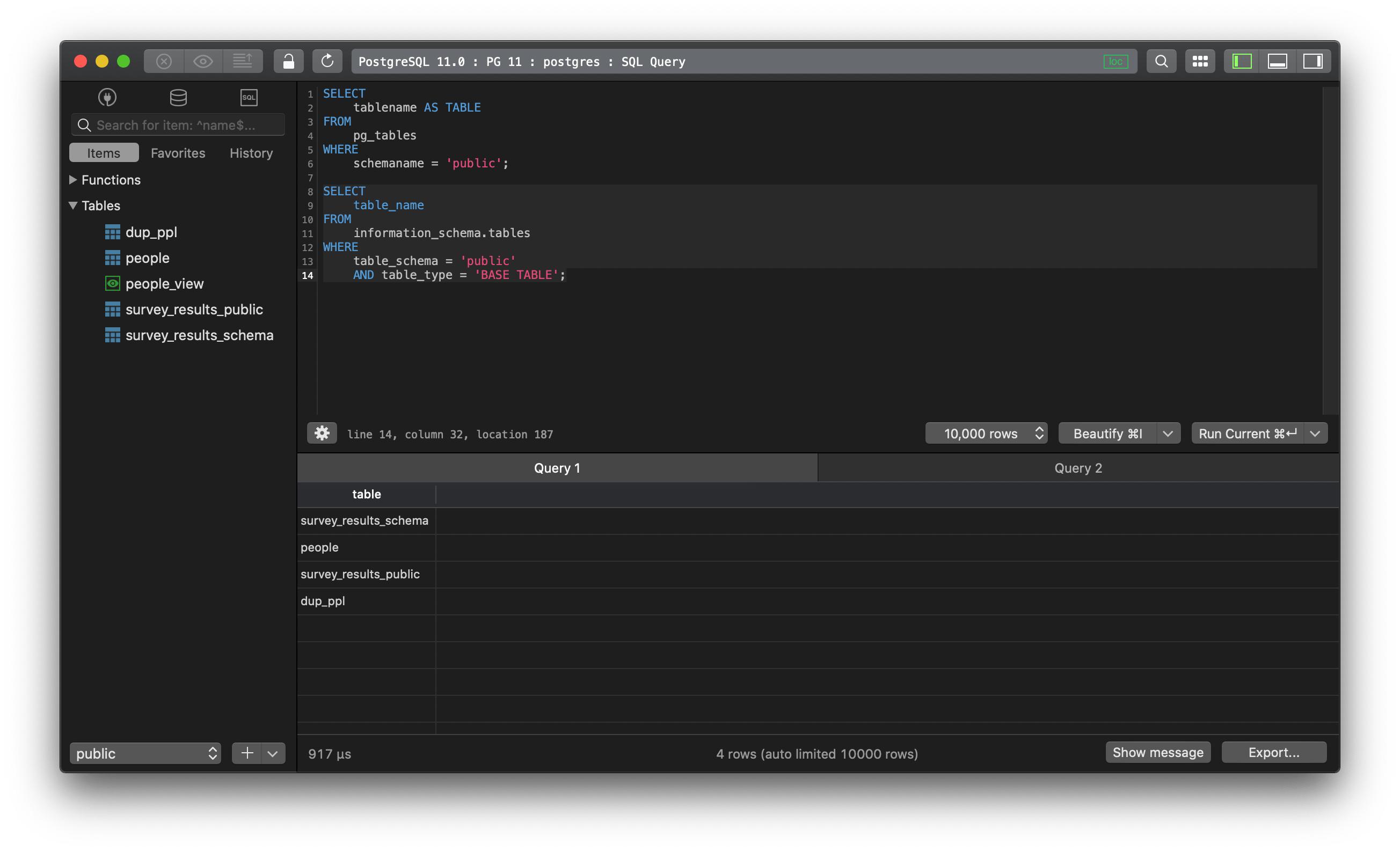Click the Export... button

point(1274,752)
